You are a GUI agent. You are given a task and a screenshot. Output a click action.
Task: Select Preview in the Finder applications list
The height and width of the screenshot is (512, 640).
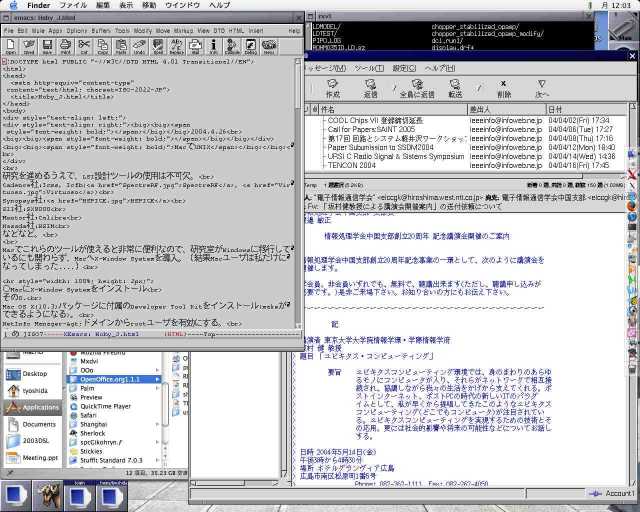pos(91,397)
